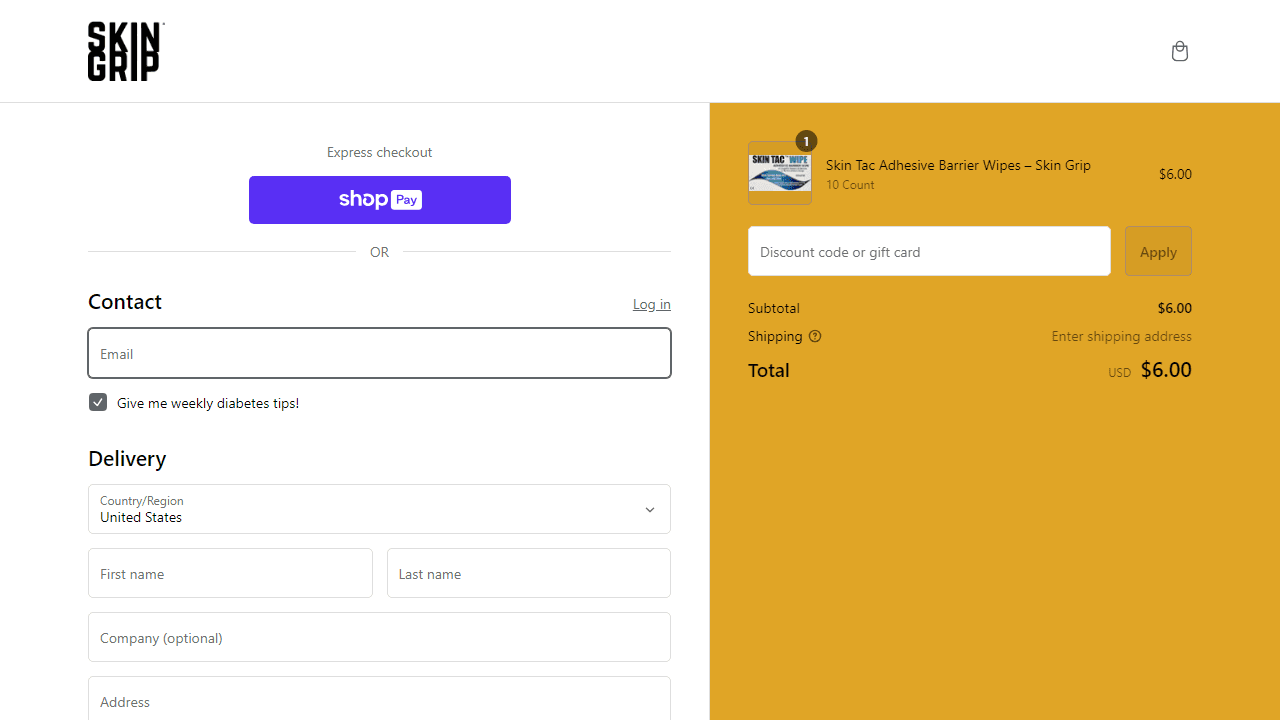Click the Skin Grip logo
This screenshot has height=720, width=1280.
click(126, 51)
